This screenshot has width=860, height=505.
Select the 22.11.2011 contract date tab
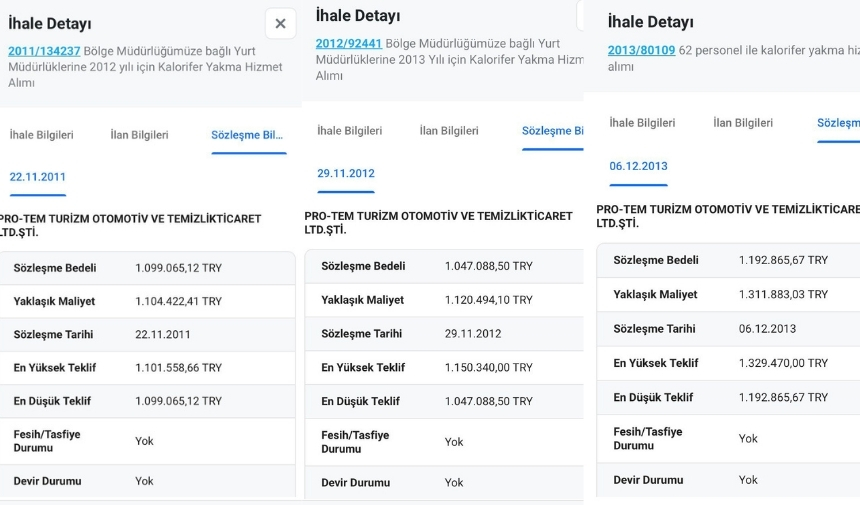click(38, 177)
